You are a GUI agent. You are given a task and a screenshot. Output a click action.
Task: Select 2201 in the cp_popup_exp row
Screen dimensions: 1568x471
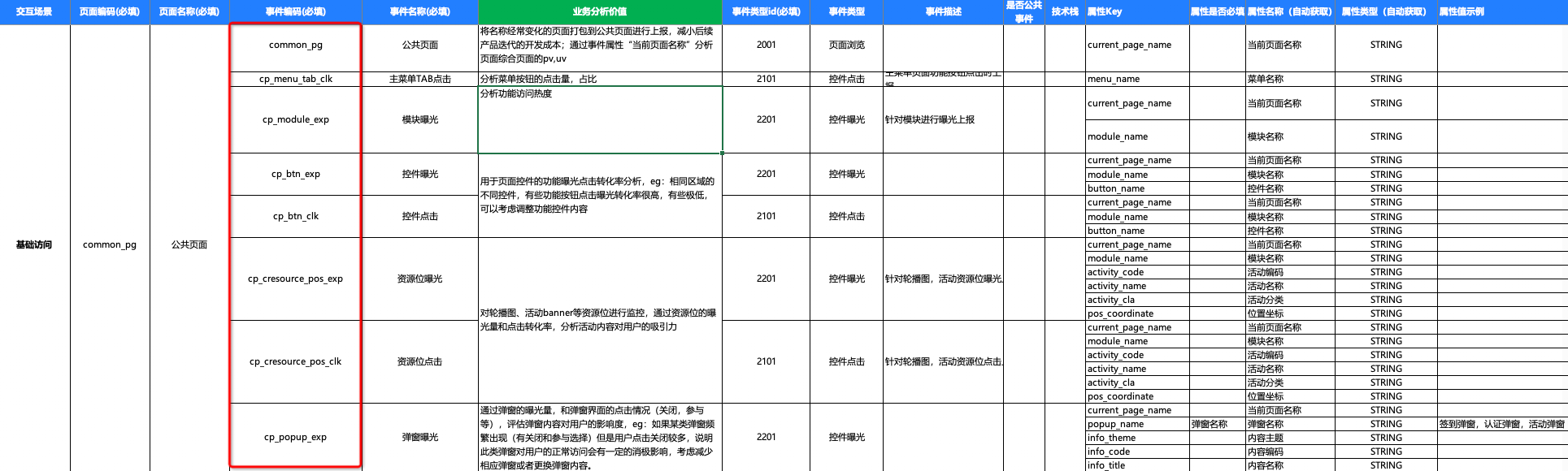pyautogui.click(x=766, y=437)
